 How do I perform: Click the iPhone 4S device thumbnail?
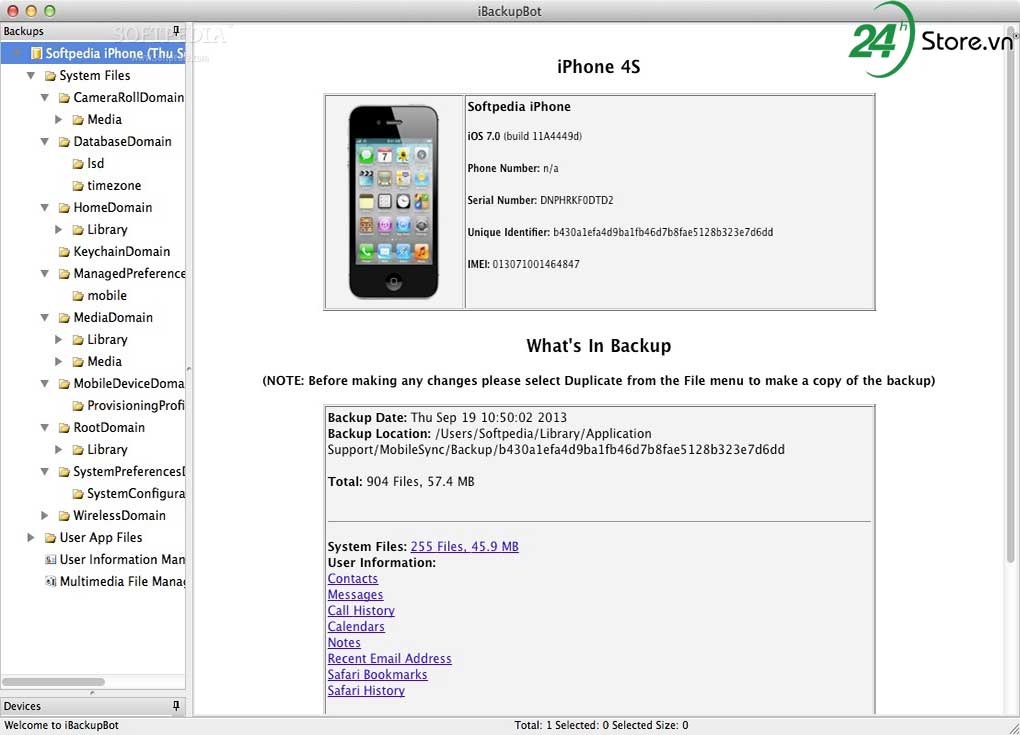tap(394, 202)
